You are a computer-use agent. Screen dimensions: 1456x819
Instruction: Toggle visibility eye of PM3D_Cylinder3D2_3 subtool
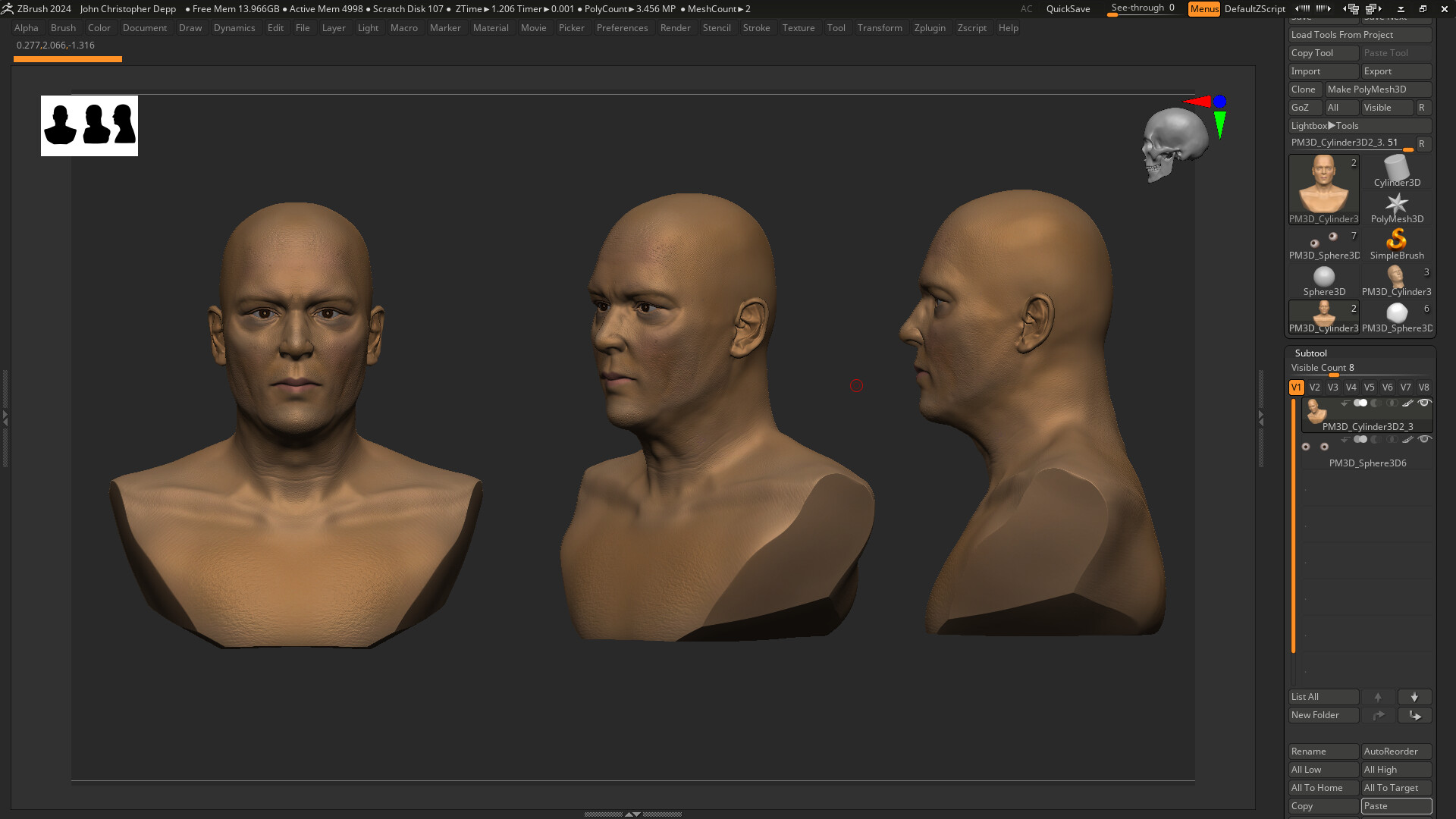tap(1425, 403)
